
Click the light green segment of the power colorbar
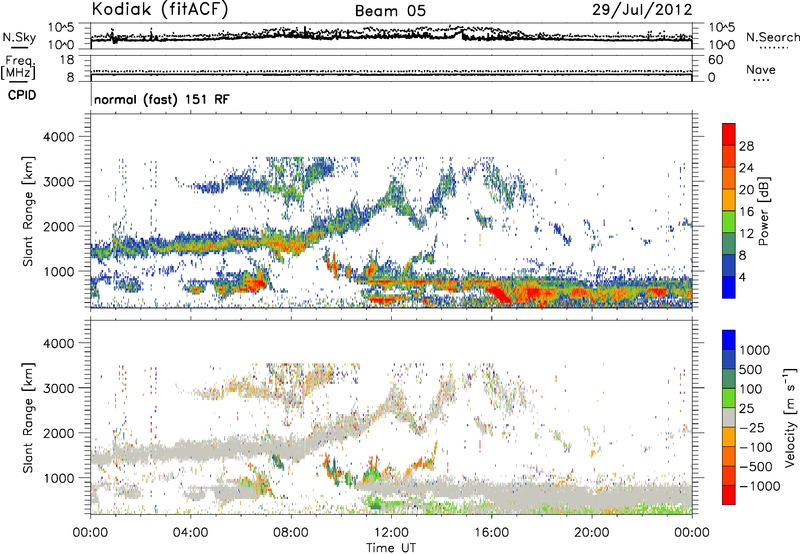(x=729, y=222)
